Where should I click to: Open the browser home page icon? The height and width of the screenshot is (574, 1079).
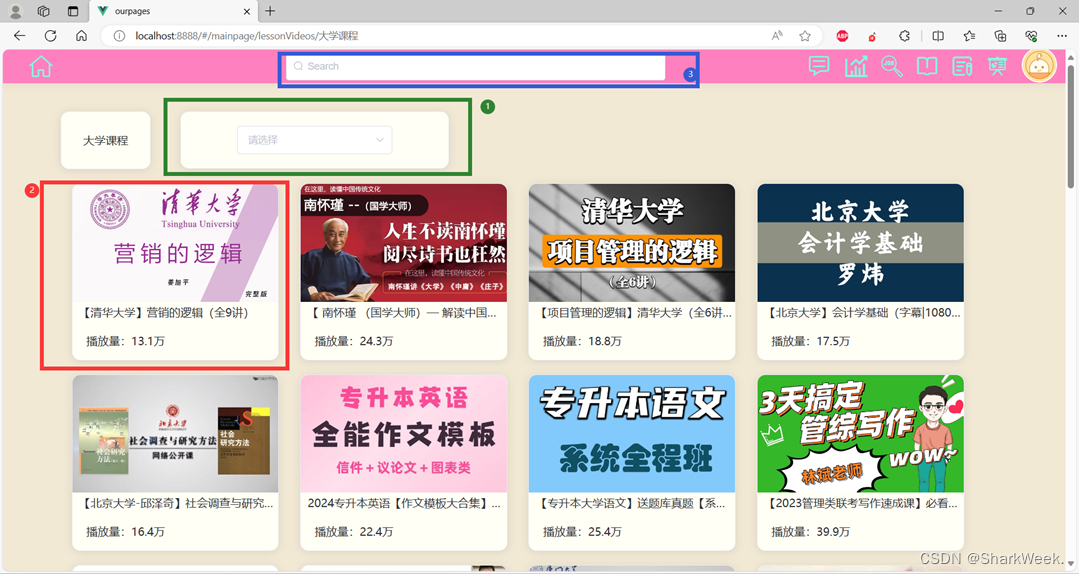(81, 36)
